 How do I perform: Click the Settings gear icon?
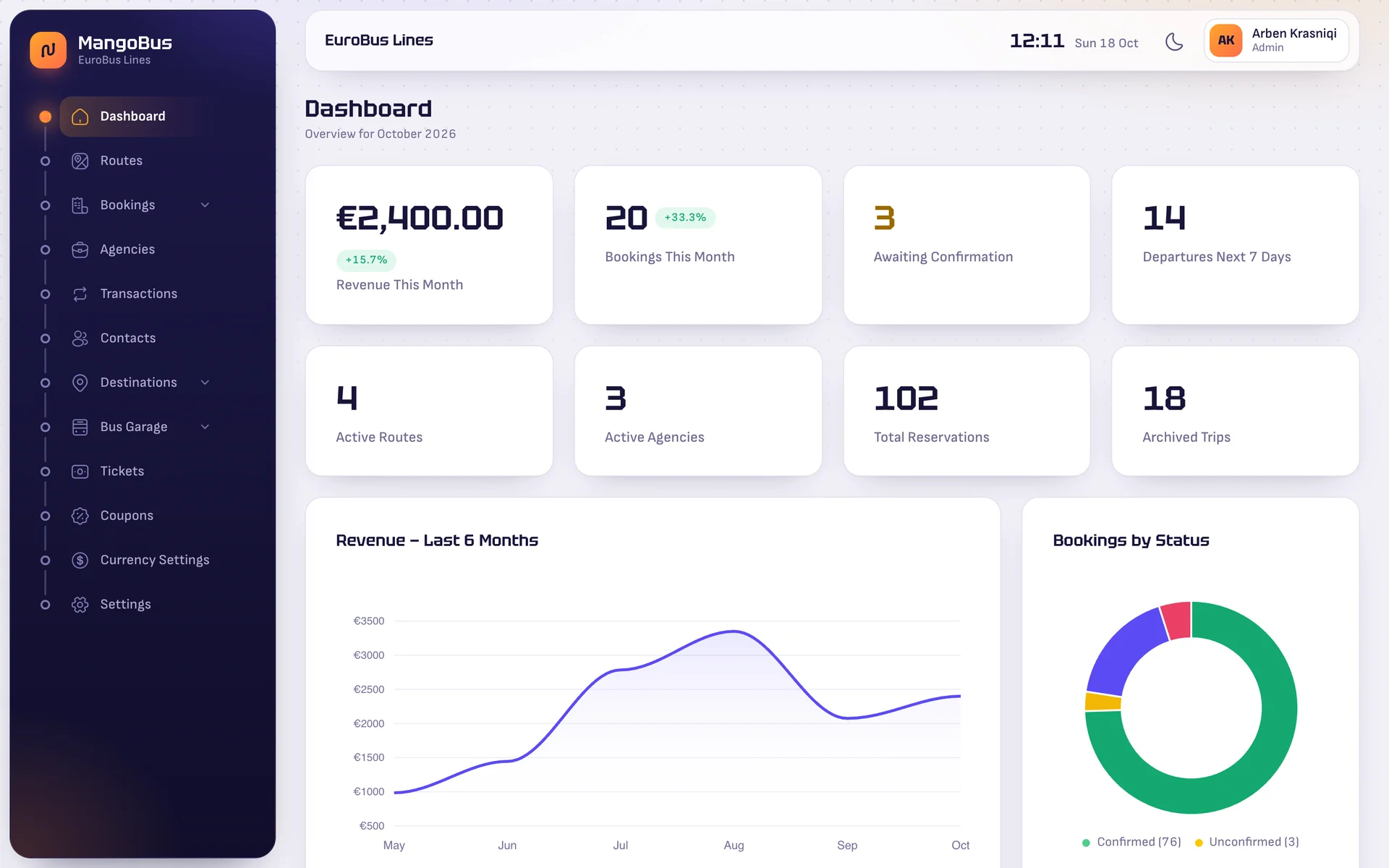pyautogui.click(x=80, y=605)
